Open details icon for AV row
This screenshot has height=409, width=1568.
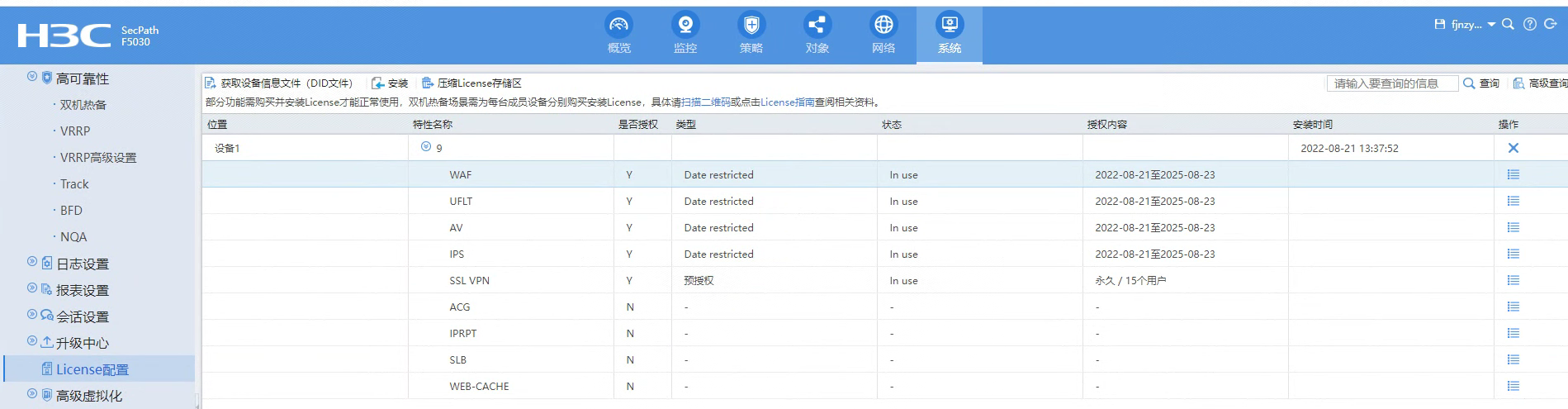click(x=1513, y=227)
